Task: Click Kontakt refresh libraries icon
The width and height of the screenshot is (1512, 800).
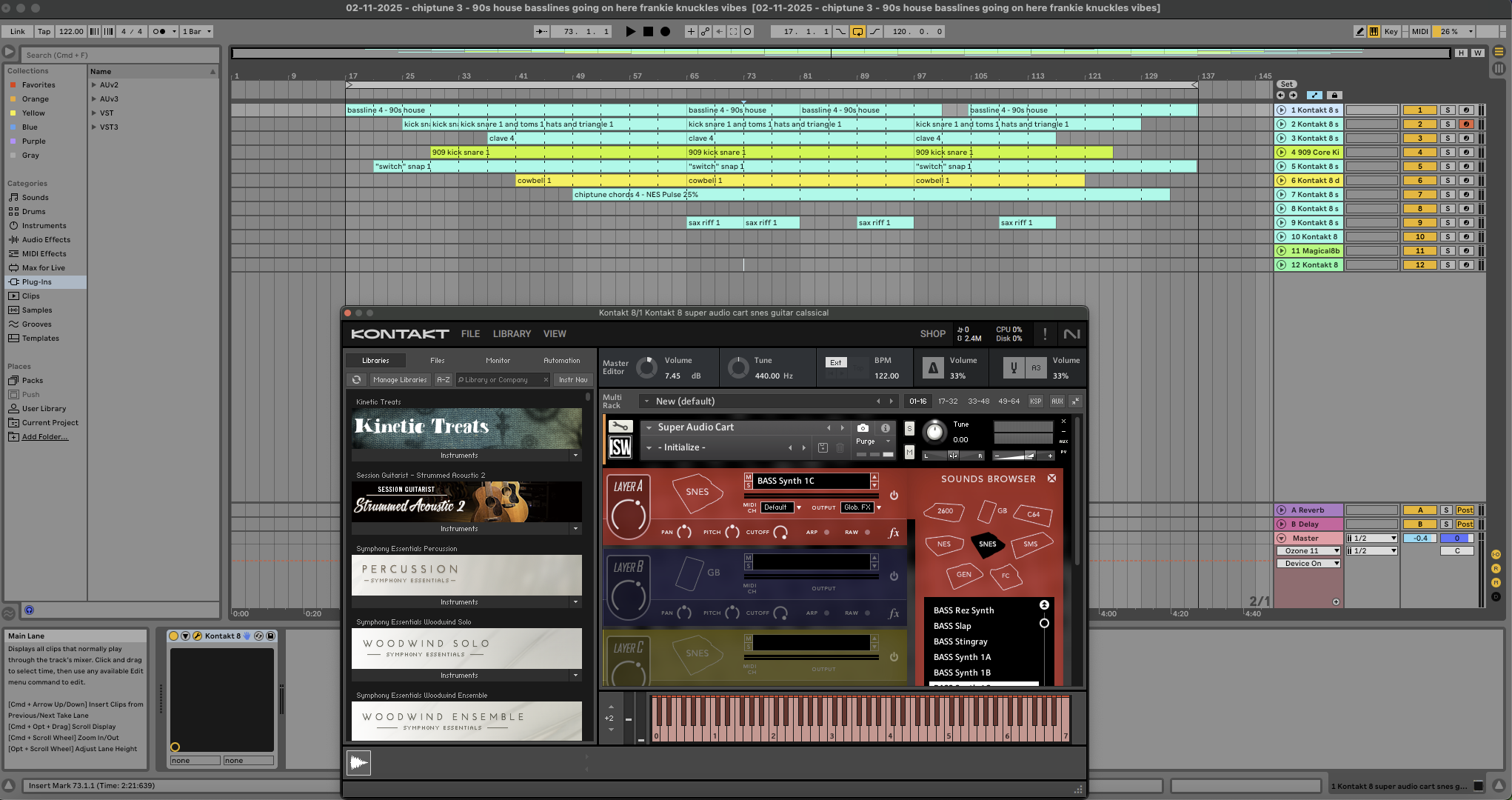Action: pos(356,379)
